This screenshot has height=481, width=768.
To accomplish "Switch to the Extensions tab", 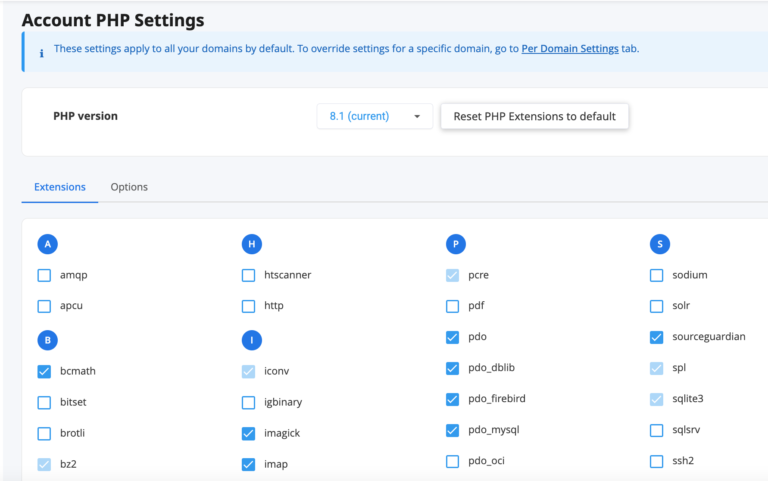I will pos(60,187).
